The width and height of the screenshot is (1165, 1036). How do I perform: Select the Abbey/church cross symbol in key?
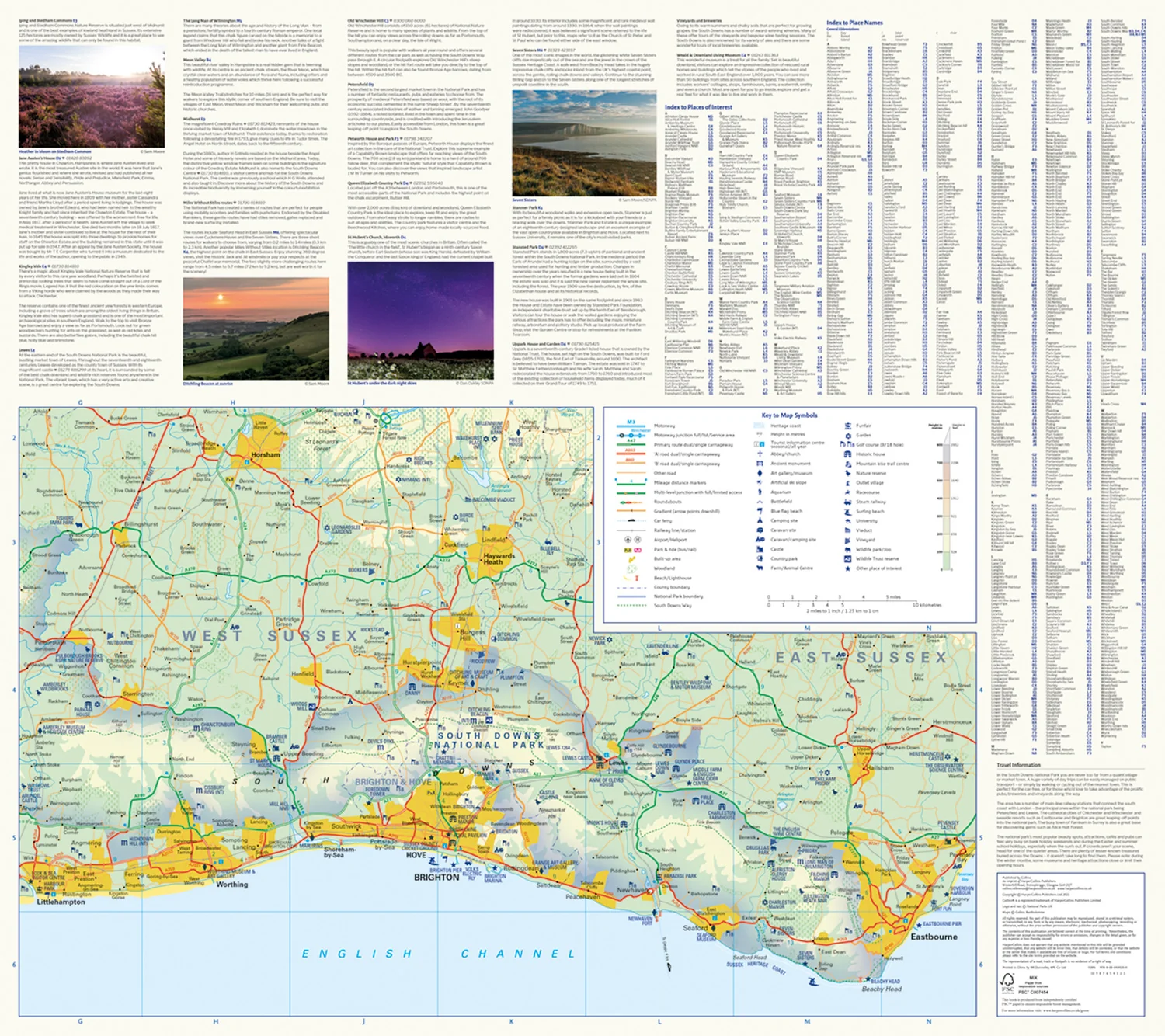tap(760, 454)
